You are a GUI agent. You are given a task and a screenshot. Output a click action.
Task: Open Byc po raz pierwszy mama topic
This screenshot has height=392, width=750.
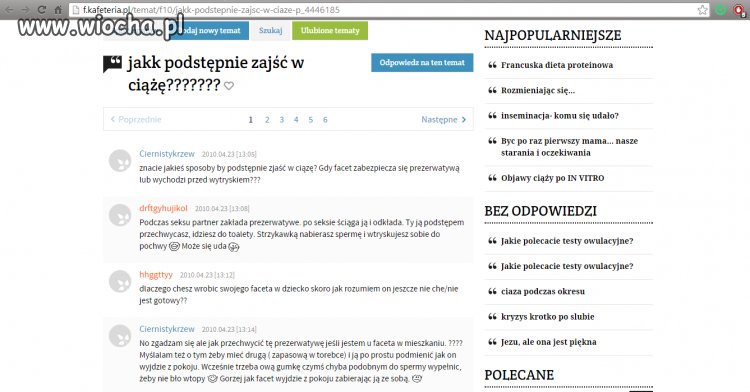(570, 147)
